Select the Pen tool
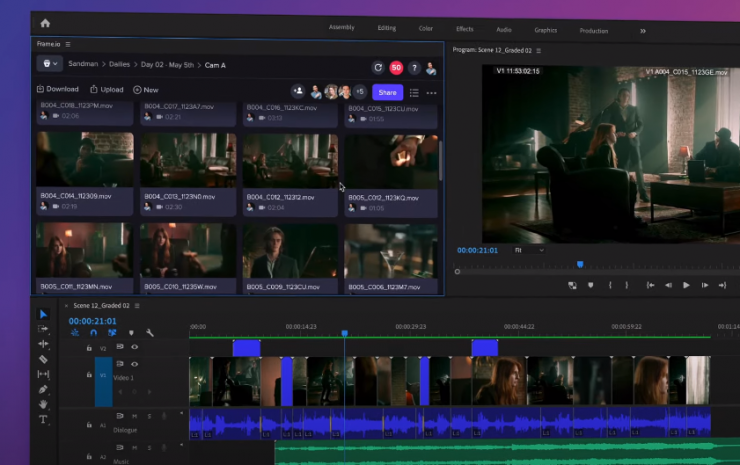 click(43, 389)
